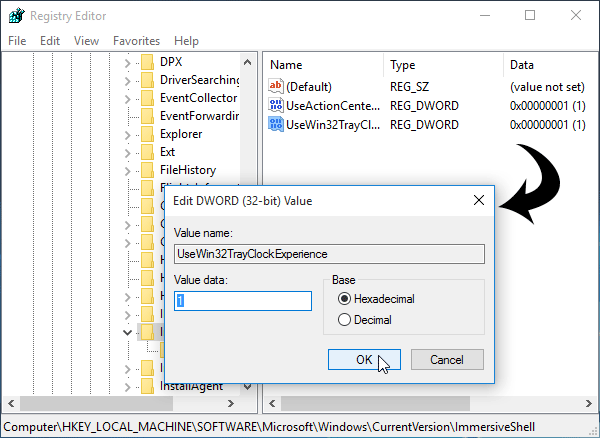Image resolution: width=600 pixels, height=438 pixels.
Task: Select the DriverSearching folder icon
Action: coord(147,80)
